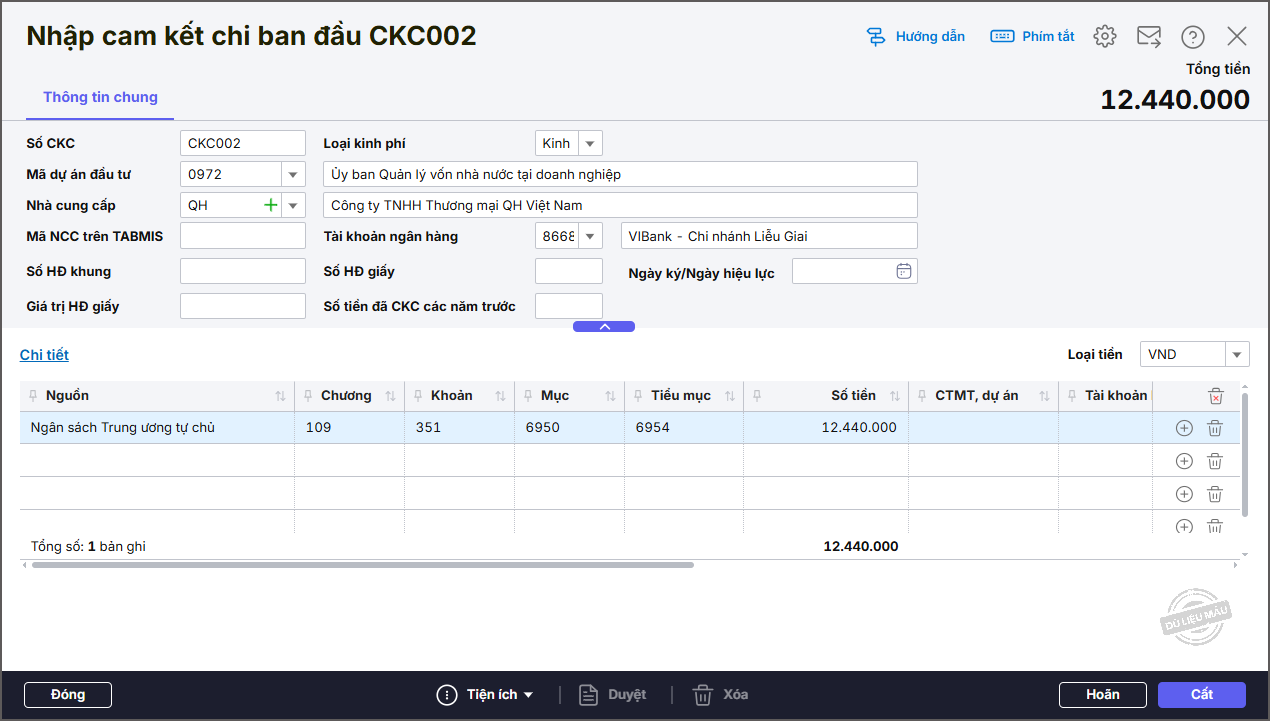Add row after the first detail line
Screen dimensions: 1270x721
click(1184, 428)
